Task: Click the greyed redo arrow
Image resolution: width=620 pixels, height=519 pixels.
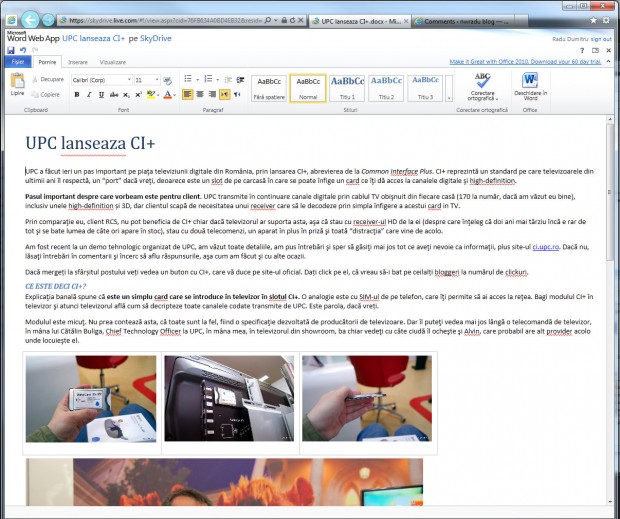Action: pos(35,50)
